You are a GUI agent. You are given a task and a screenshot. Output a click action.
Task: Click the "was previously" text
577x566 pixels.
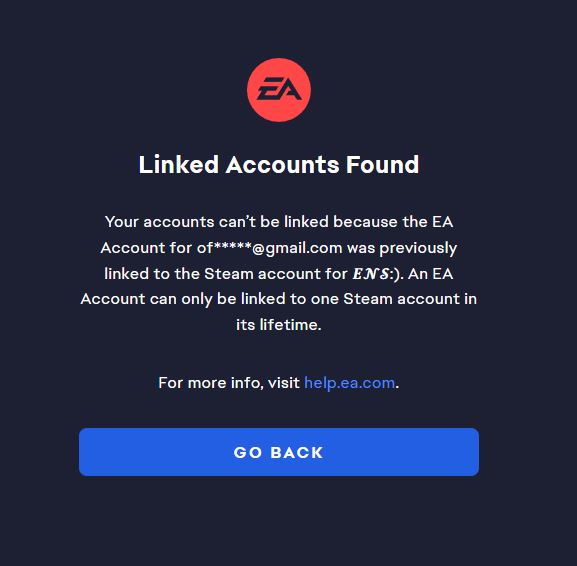[401, 249]
